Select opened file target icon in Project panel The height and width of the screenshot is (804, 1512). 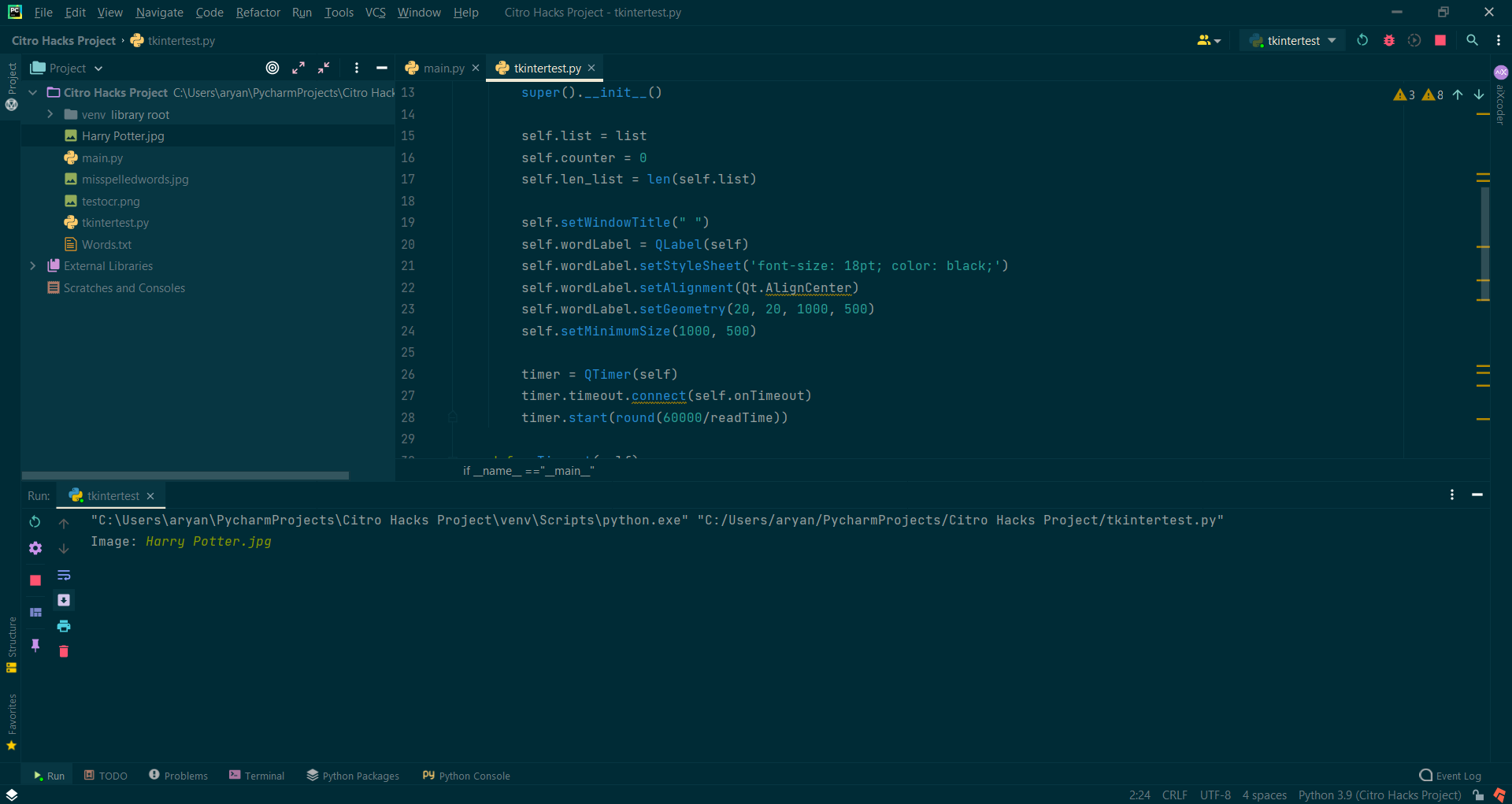pos(272,68)
